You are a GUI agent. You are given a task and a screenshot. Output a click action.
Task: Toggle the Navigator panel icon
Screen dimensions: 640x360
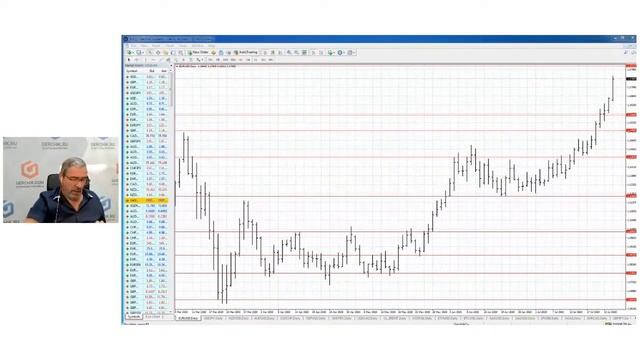(165, 52)
